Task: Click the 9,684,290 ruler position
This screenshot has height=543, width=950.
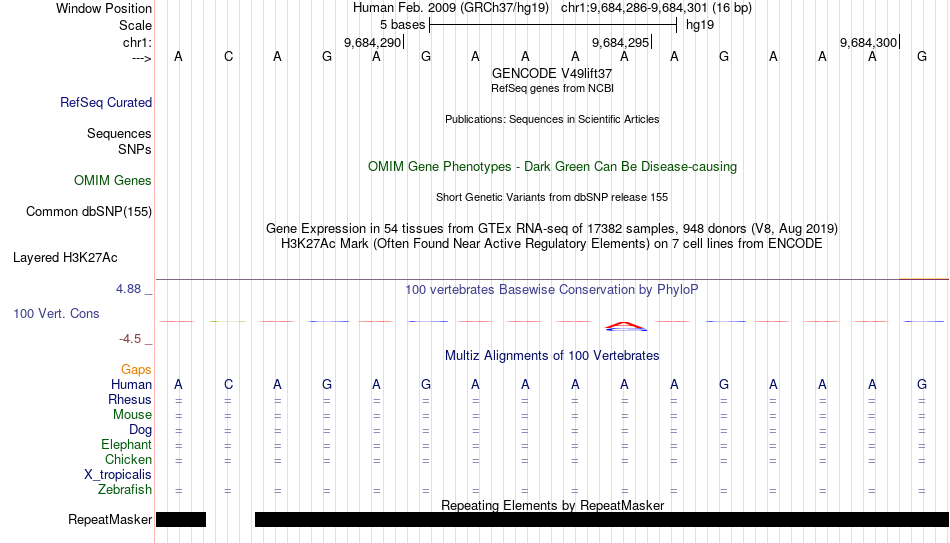Action: [x=373, y=42]
